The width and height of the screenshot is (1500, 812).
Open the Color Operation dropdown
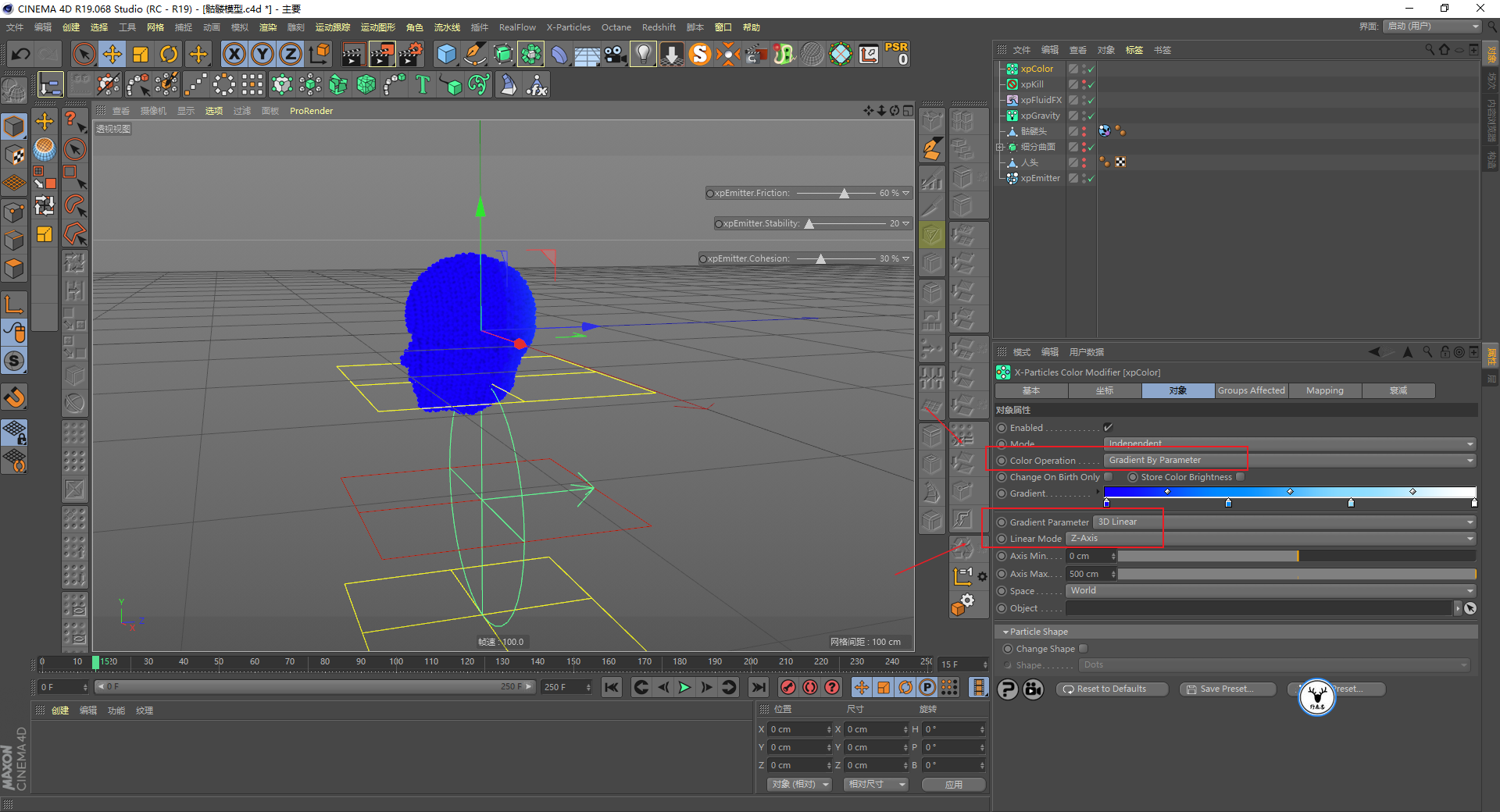[1290, 461]
